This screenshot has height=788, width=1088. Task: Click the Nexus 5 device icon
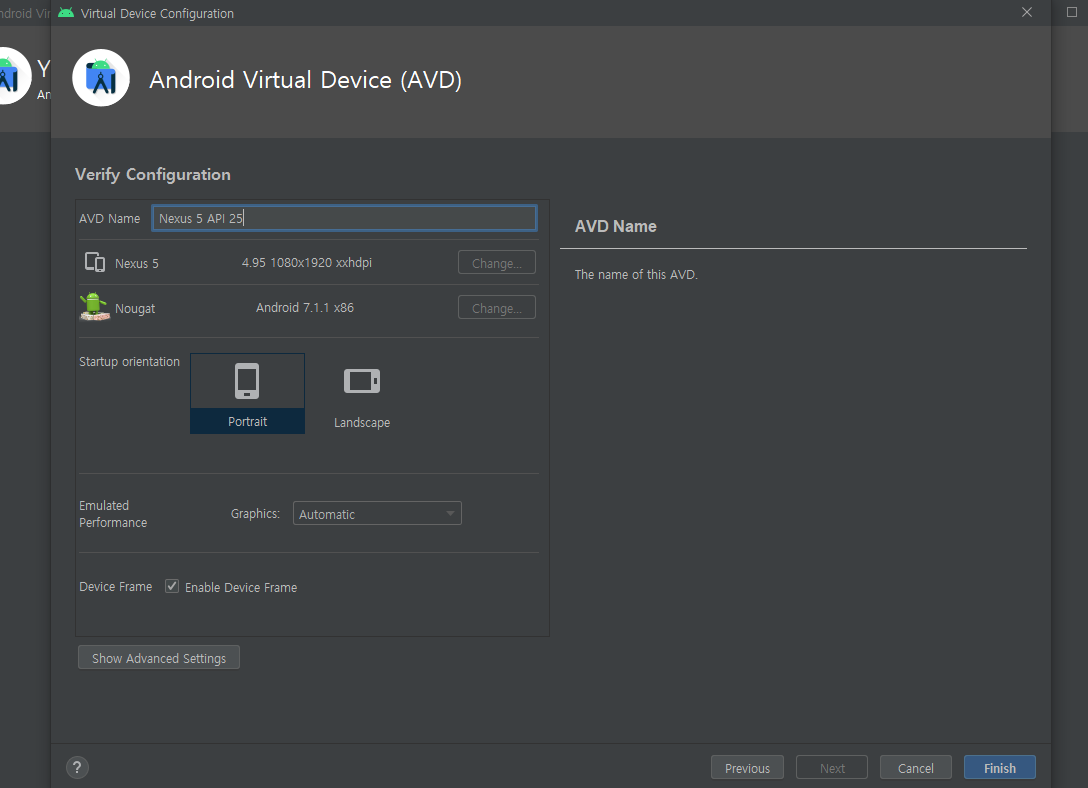[94, 262]
